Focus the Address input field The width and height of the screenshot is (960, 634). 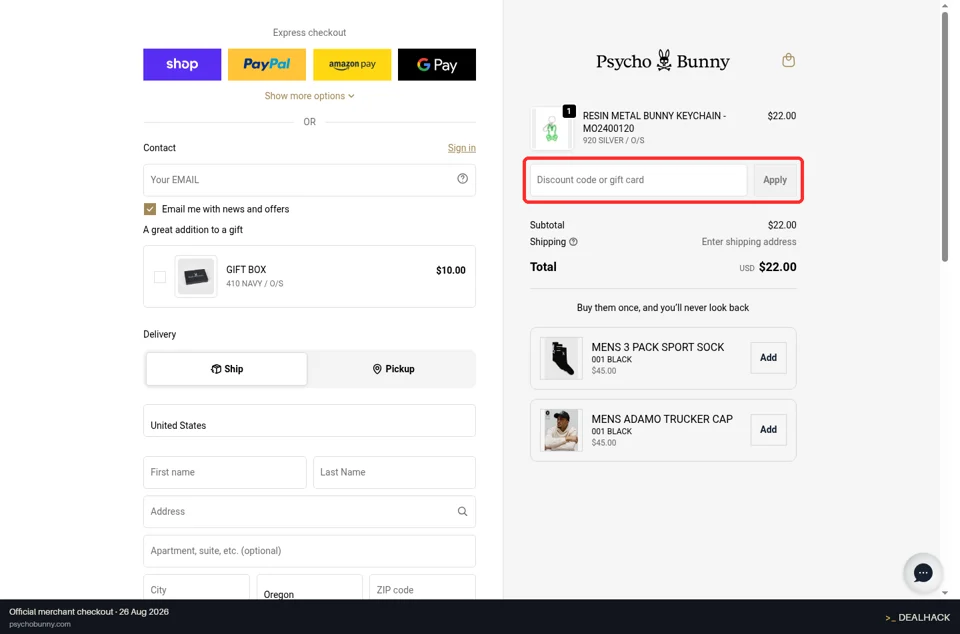click(309, 512)
